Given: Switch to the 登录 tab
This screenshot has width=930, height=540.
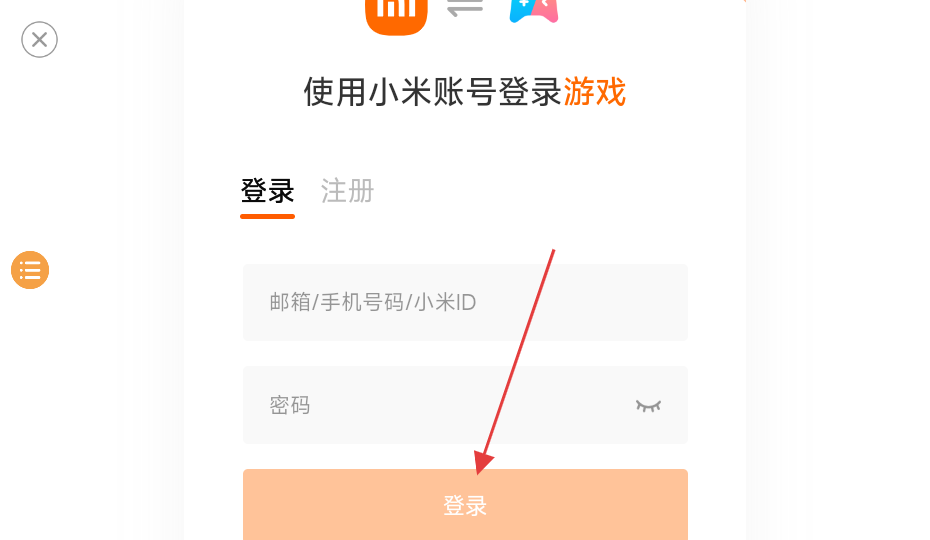Looking at the screenshot, I should tap(267, 191).
